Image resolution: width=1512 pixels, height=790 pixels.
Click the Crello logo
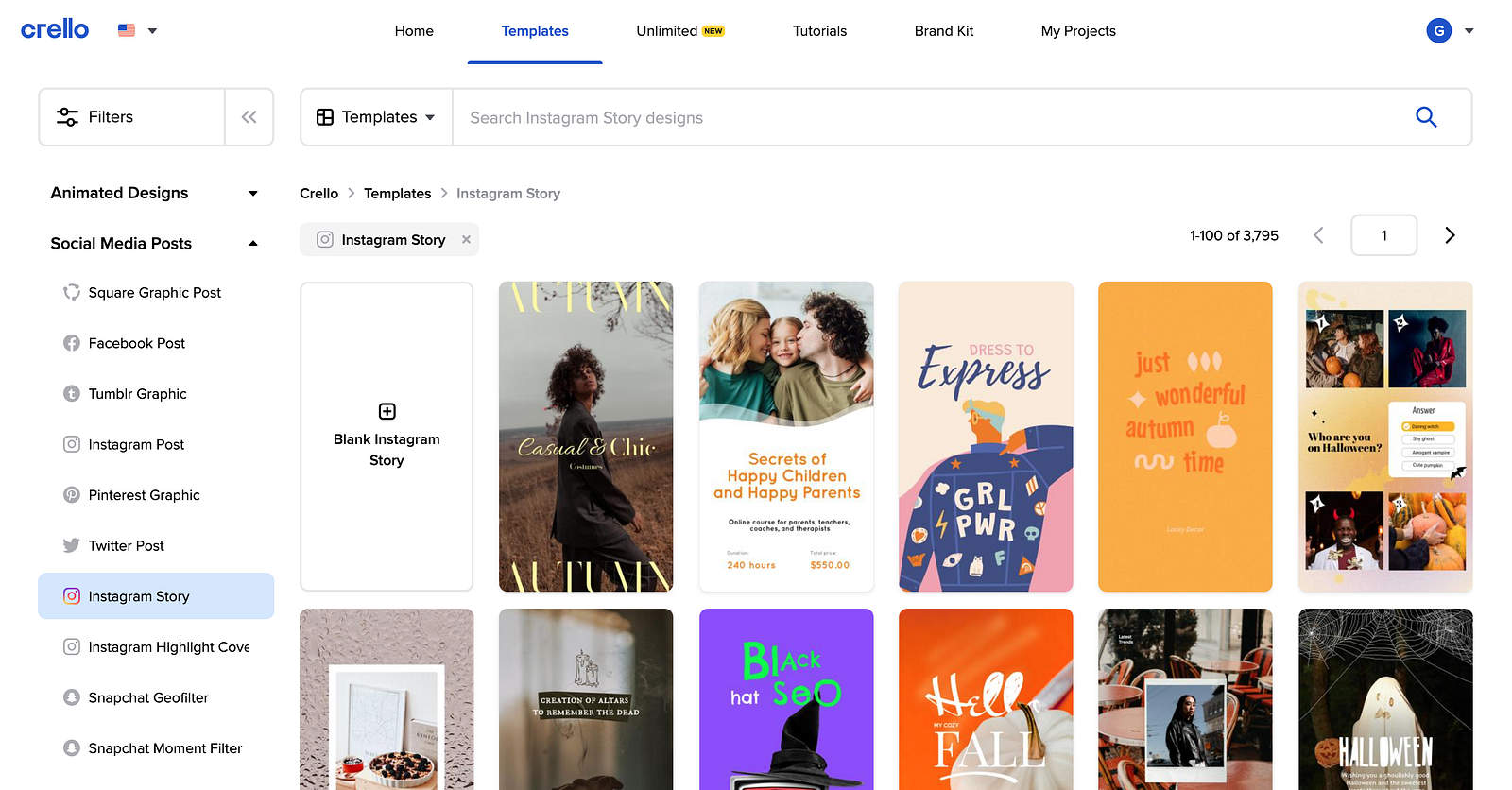tap(55, 30)
